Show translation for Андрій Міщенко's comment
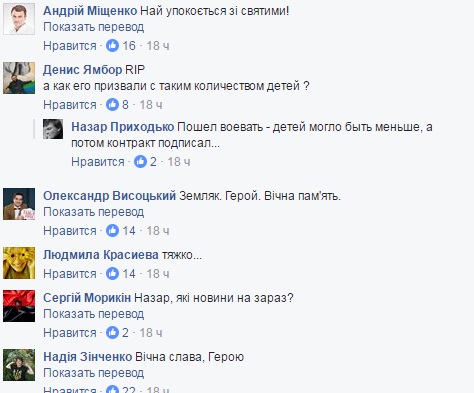Screen dimensions: 474x393 point(94,27)
